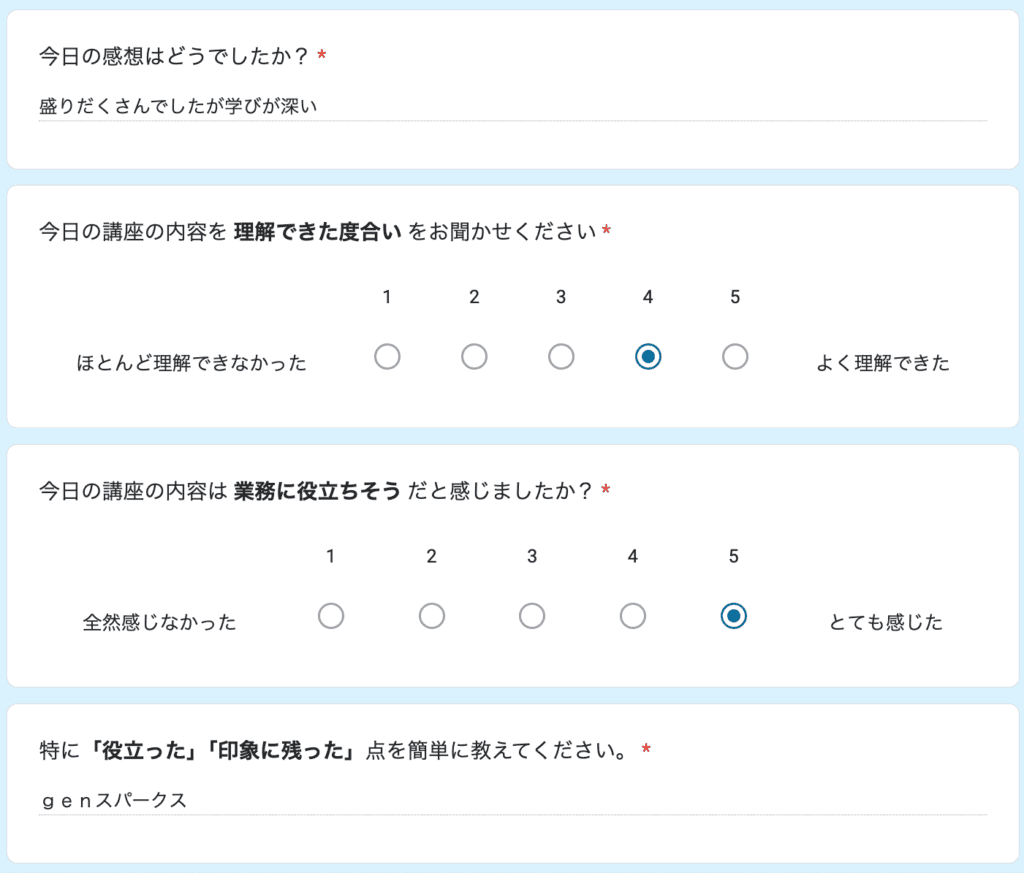The image size is (1024, 873).
Task: Select rating 3 for the usefulness question
Action: (x=532, y=616)
